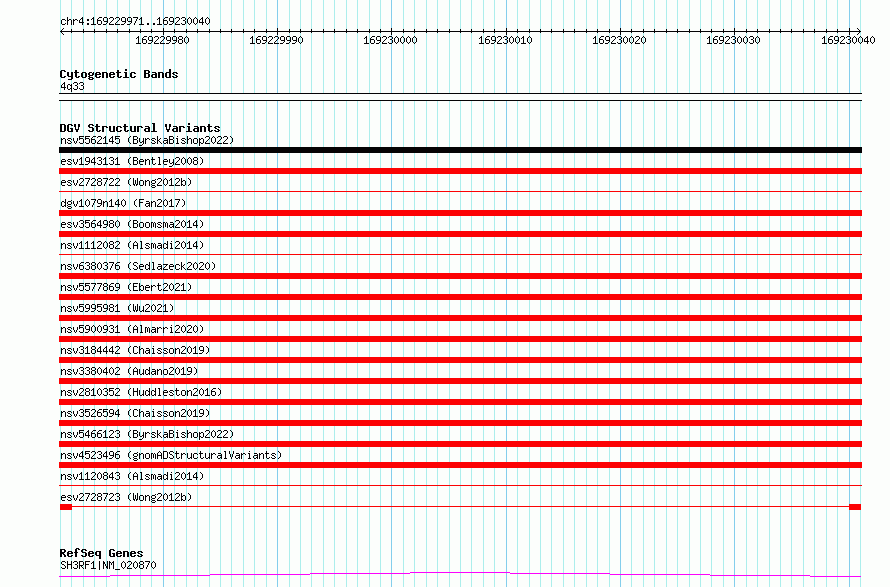
Task: Click the red bar under nsv6380376
Action: (x=460, y=276)
